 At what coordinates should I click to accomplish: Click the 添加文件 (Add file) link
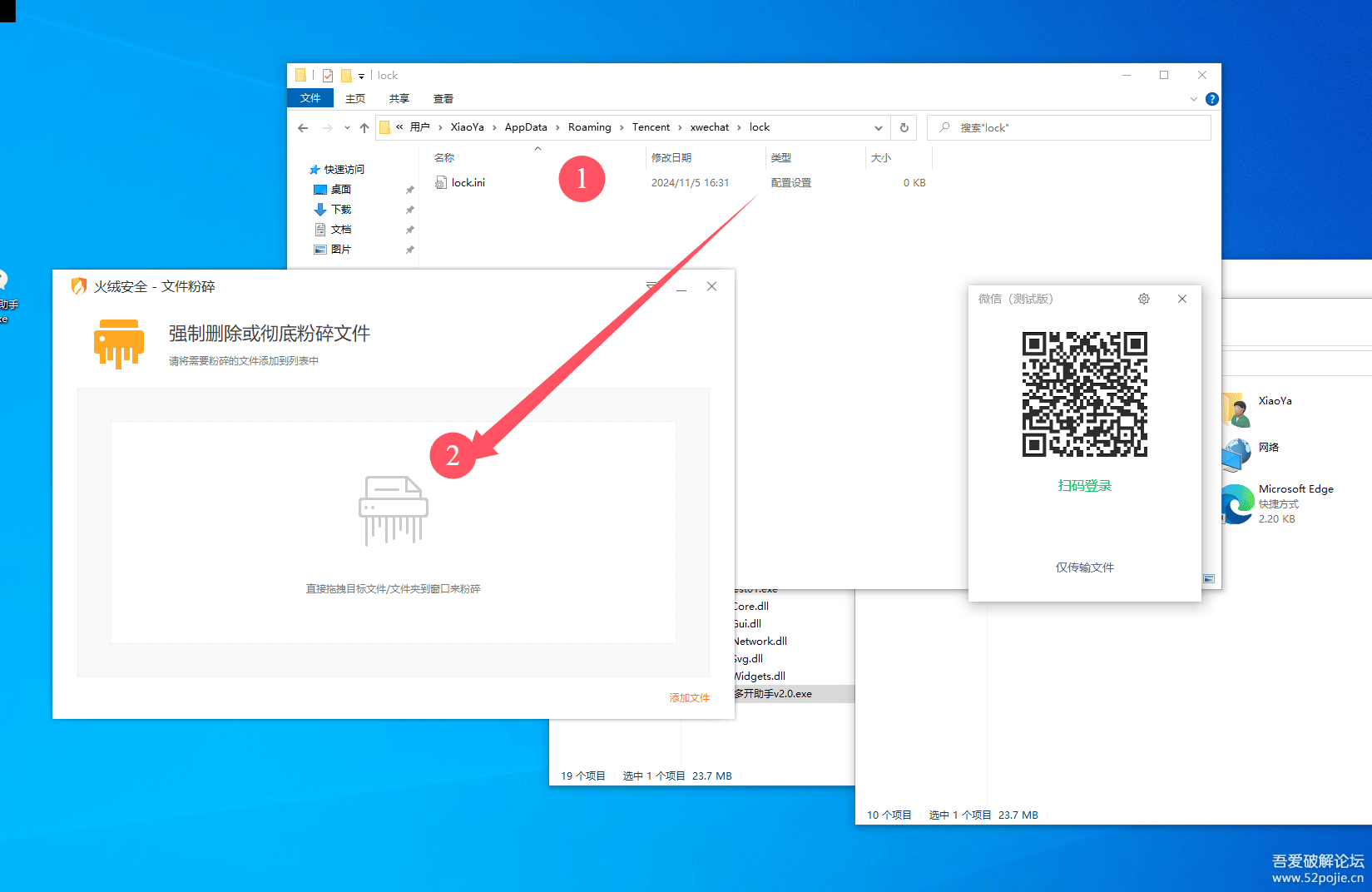690,698
